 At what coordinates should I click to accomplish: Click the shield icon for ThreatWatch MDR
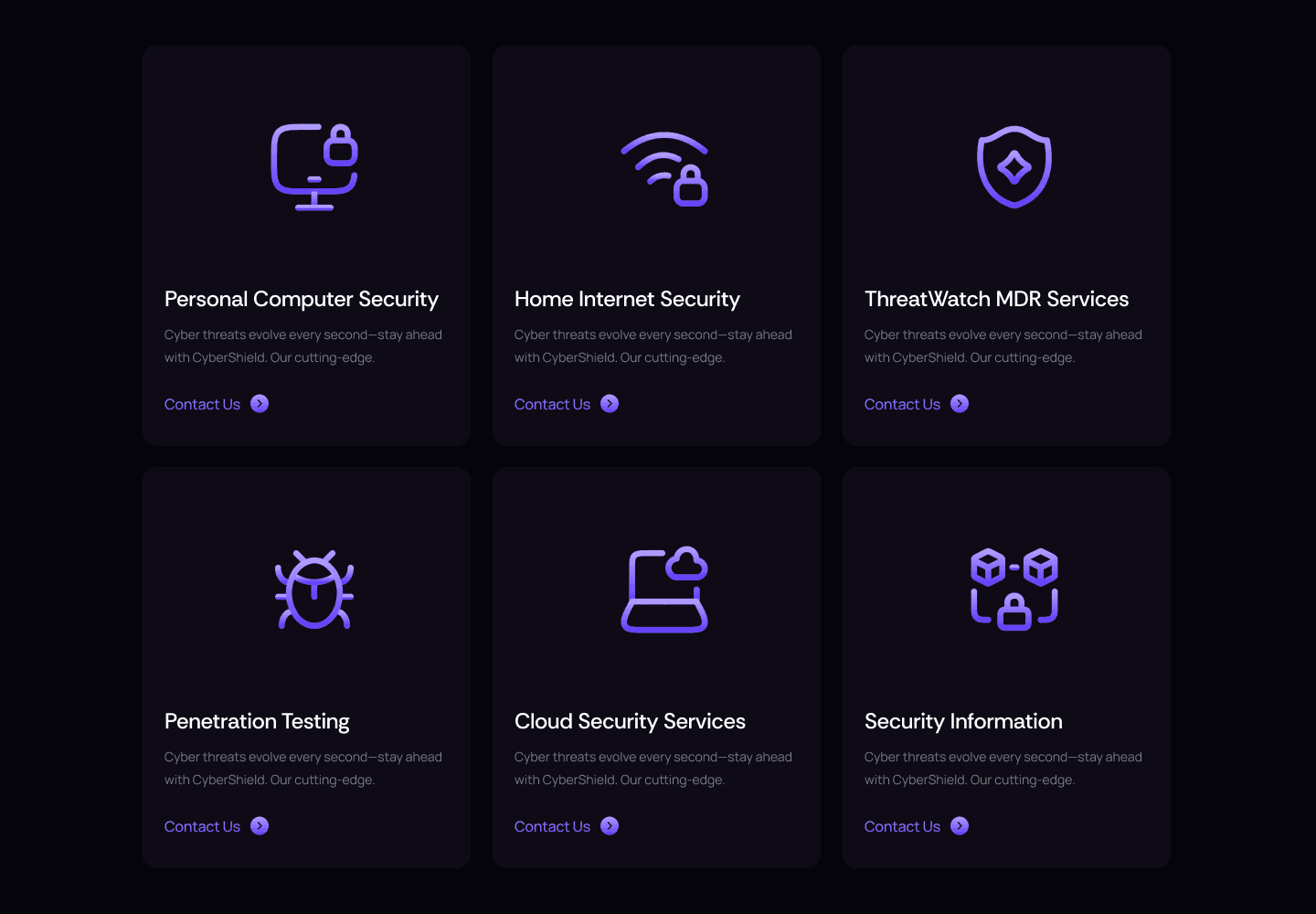click(x=1014, y=167)
